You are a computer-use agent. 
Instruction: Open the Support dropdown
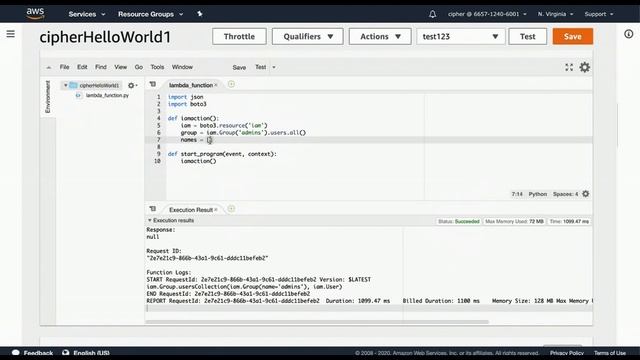pyautogui.click(x=599, y=14)
